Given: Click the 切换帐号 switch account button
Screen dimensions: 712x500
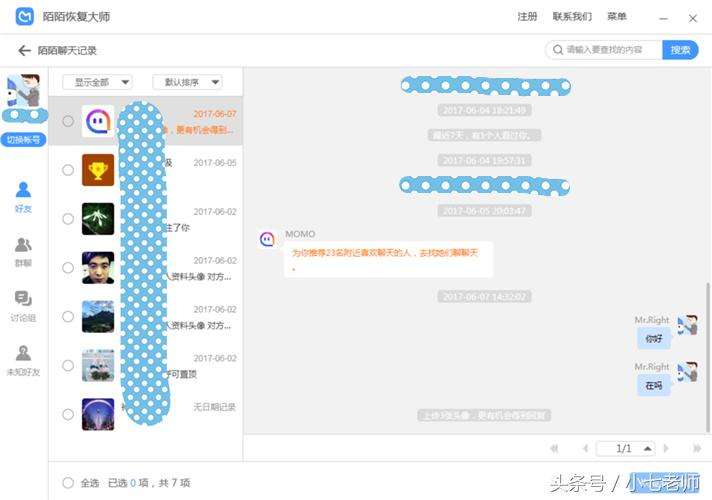Looking at the screenshot, I should tap(24, 139).
